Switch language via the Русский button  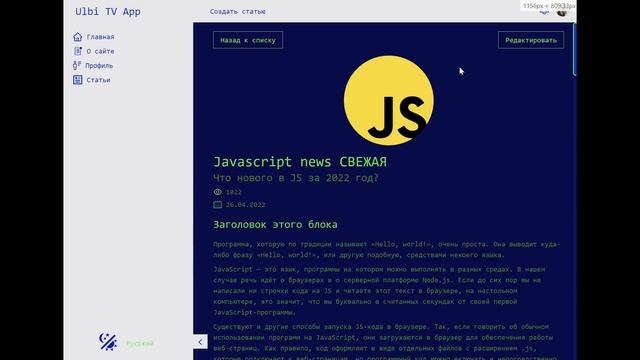[140, 343]
